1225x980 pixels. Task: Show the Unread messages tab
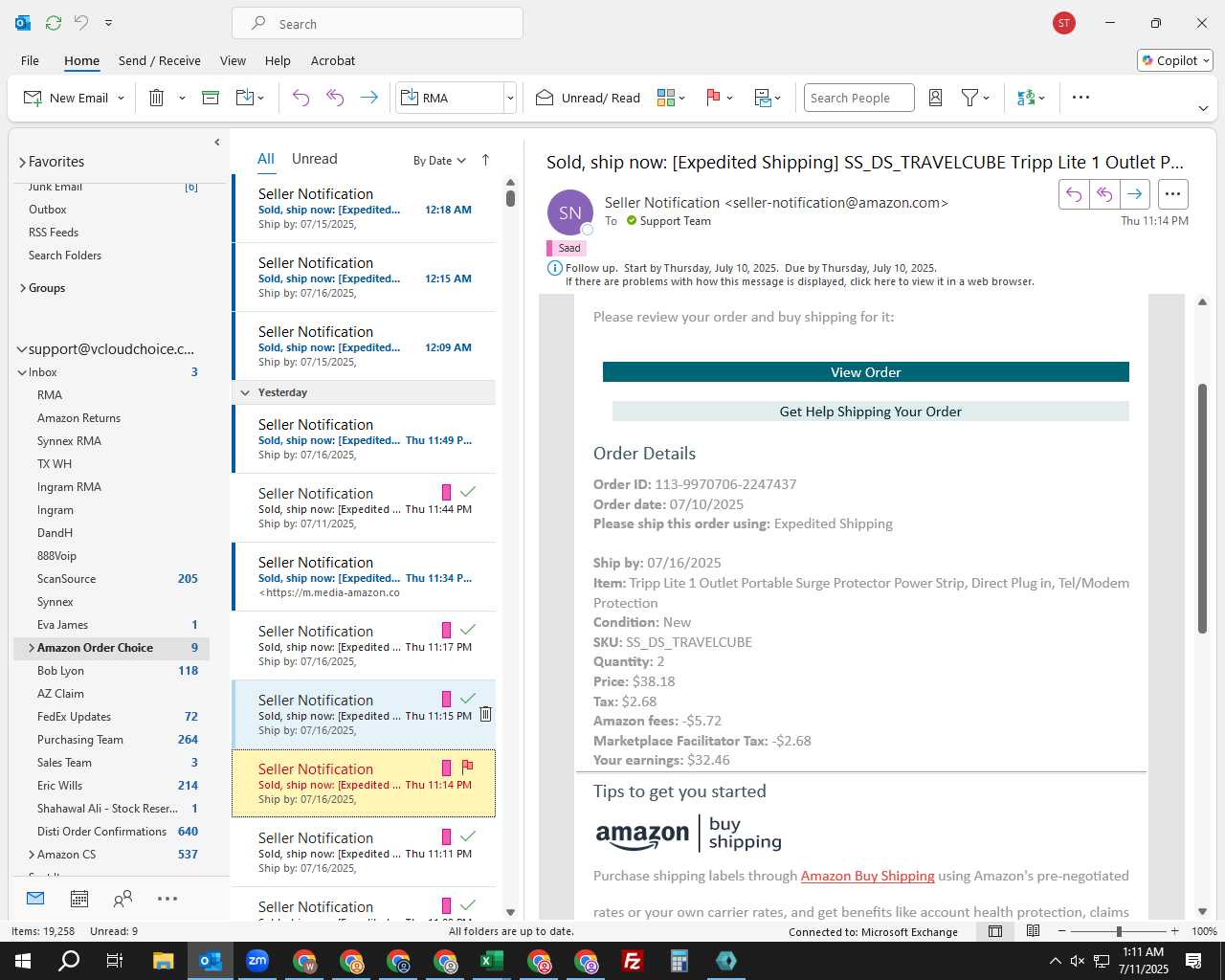pyautogui.click(x=314, y=159)
